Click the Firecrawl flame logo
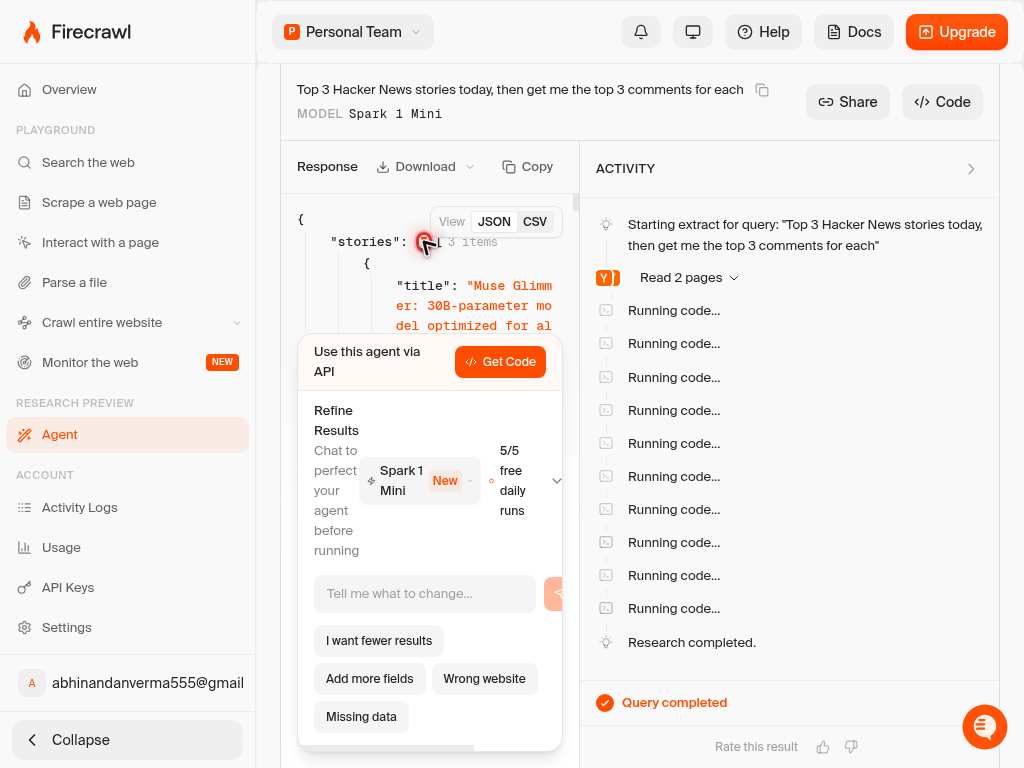 tap(32, 32)
